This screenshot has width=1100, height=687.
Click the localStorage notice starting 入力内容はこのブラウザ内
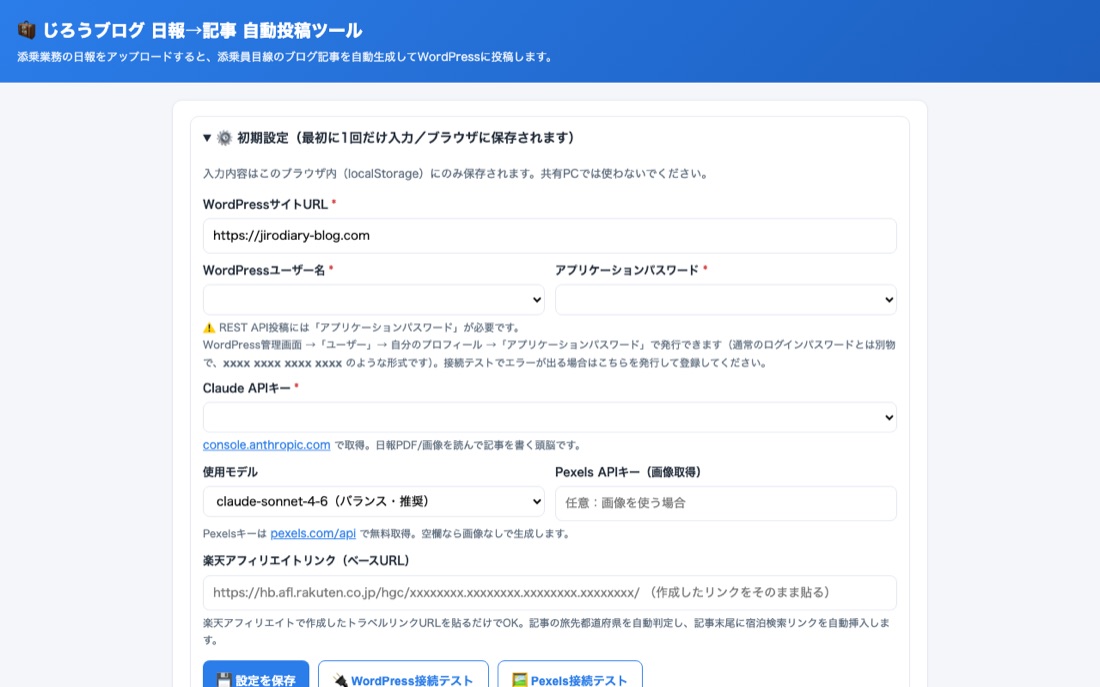pyautogui.click(x=457, y=173)
